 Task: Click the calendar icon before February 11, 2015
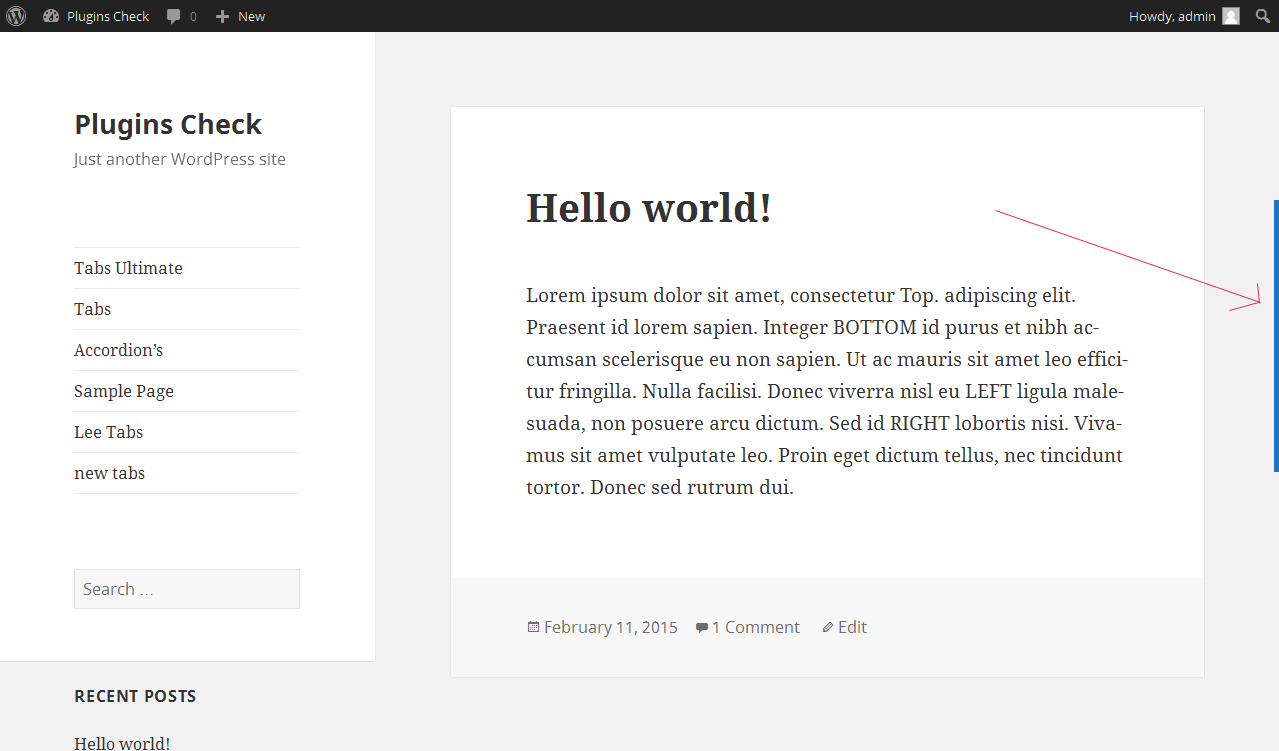(533, 627)
